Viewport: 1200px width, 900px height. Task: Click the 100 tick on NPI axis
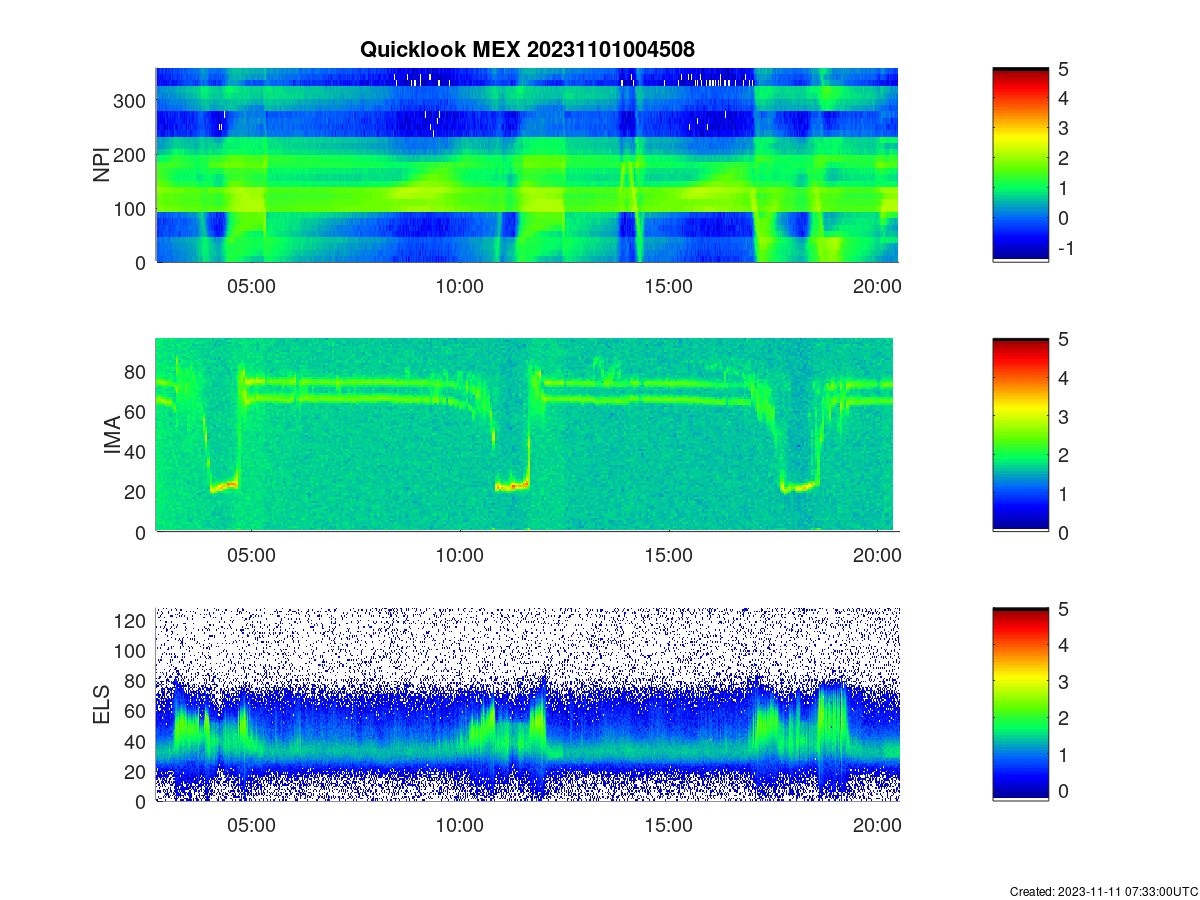[x=132, y=209]
